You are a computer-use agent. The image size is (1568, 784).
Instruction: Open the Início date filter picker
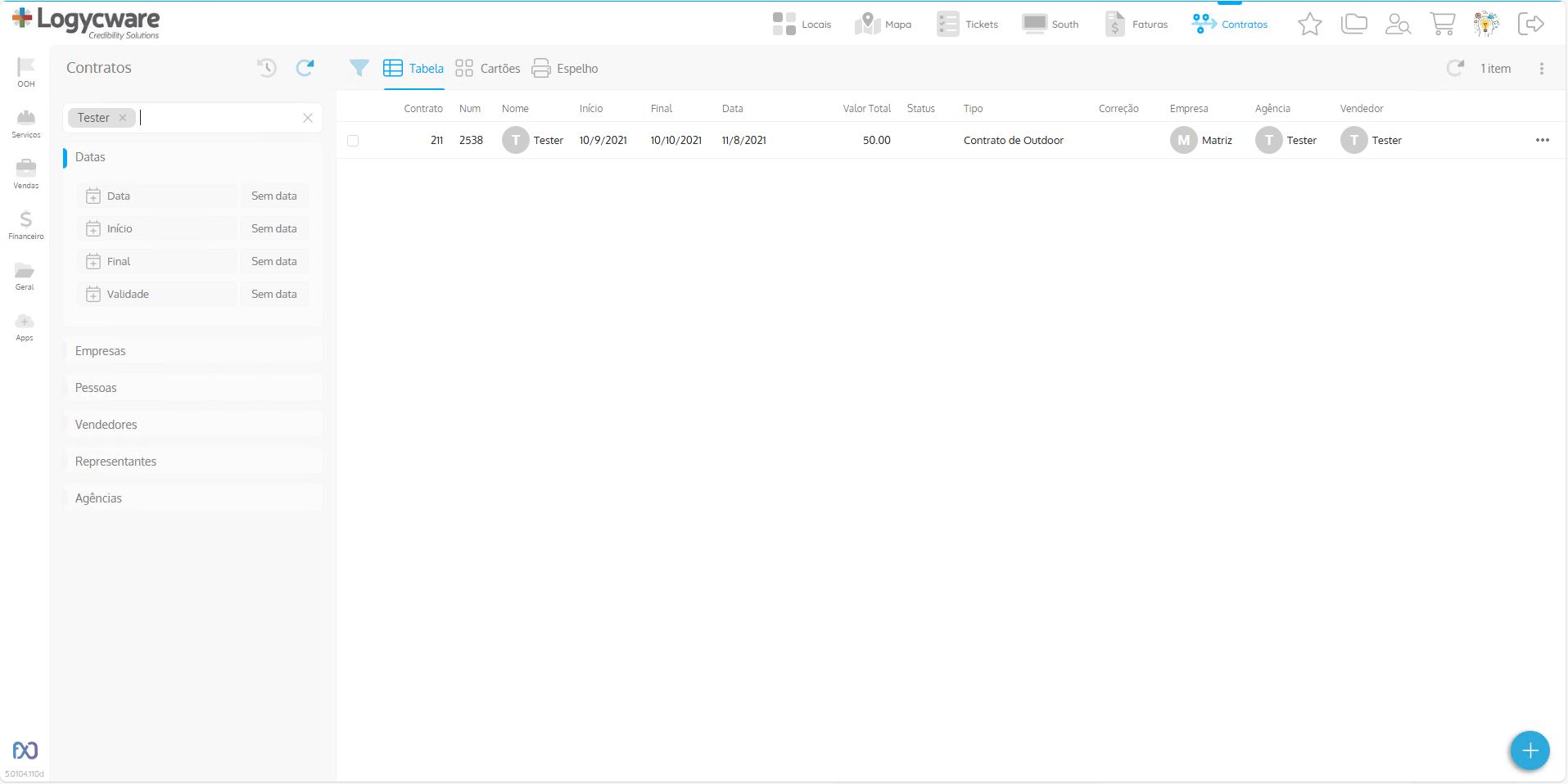[x=156, y=228]
